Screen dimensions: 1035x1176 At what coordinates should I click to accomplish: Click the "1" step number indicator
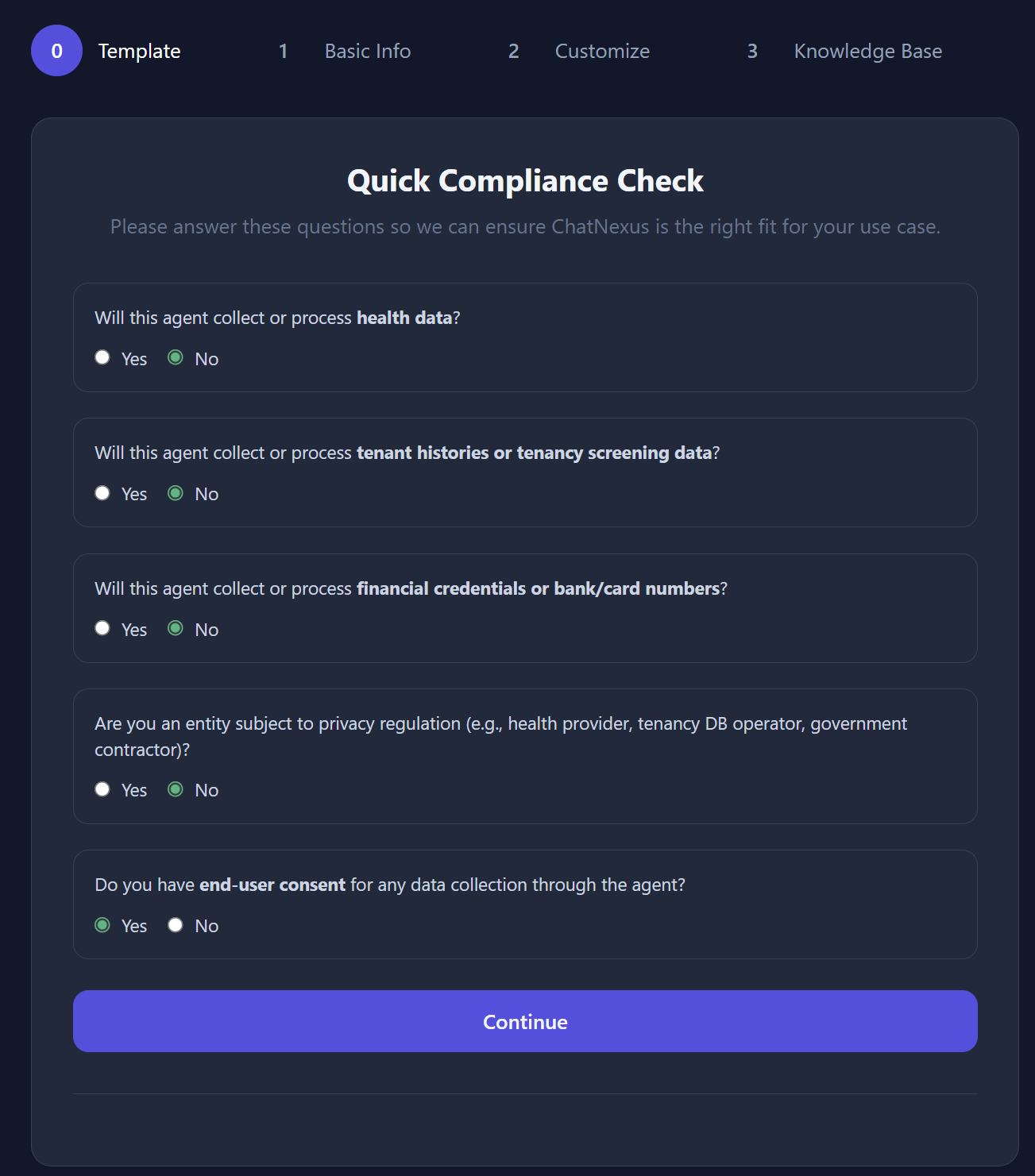[x=284, y=50]
